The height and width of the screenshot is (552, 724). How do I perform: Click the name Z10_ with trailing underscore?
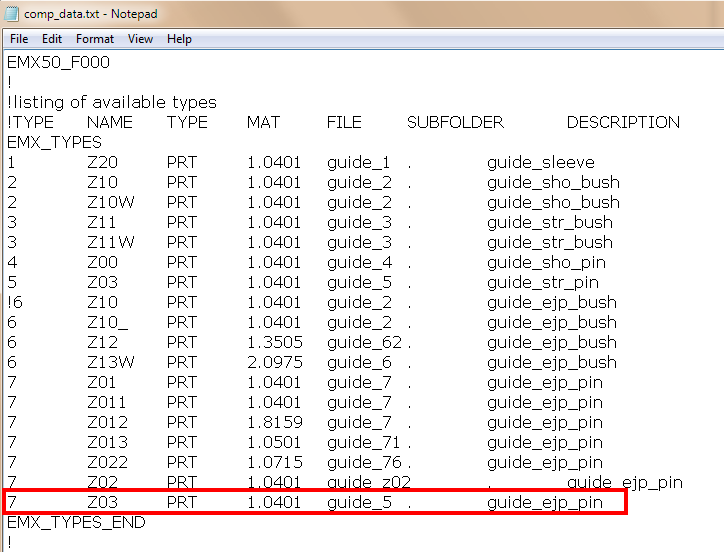coord(107,322)
